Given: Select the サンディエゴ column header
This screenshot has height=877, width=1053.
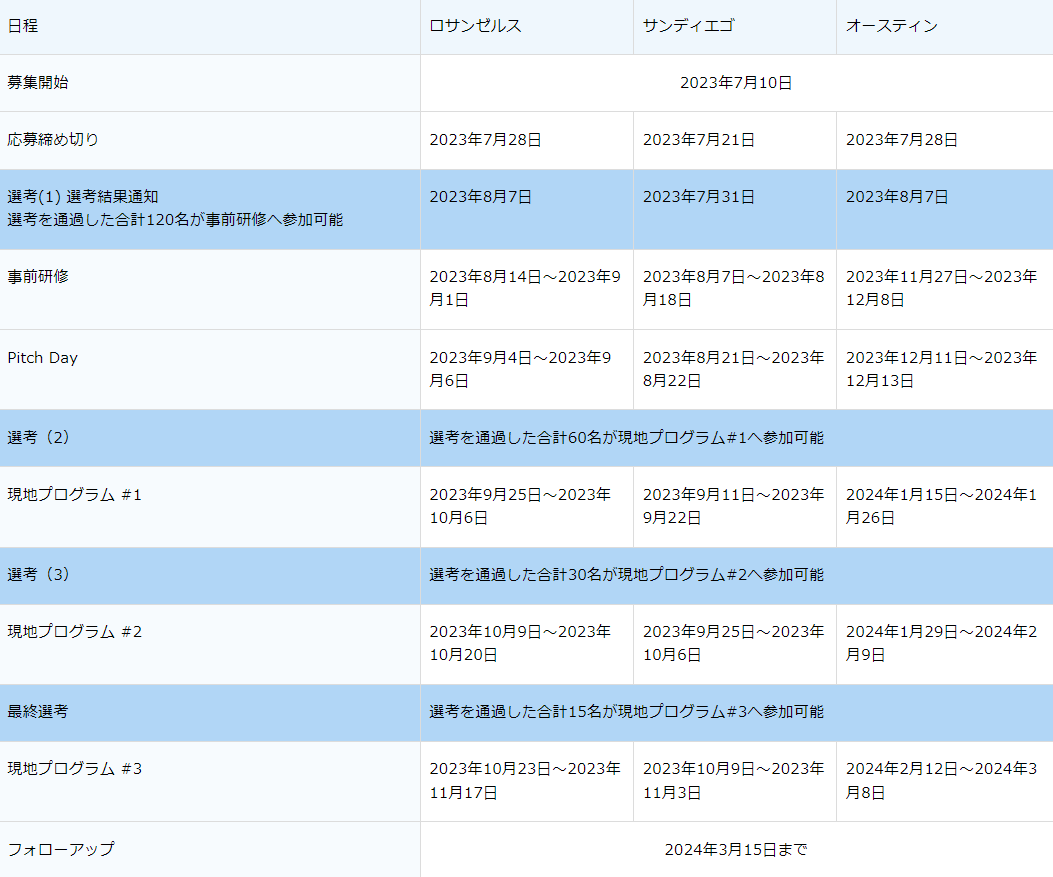Looking at the screenshot, I should [x=689, y=26].
